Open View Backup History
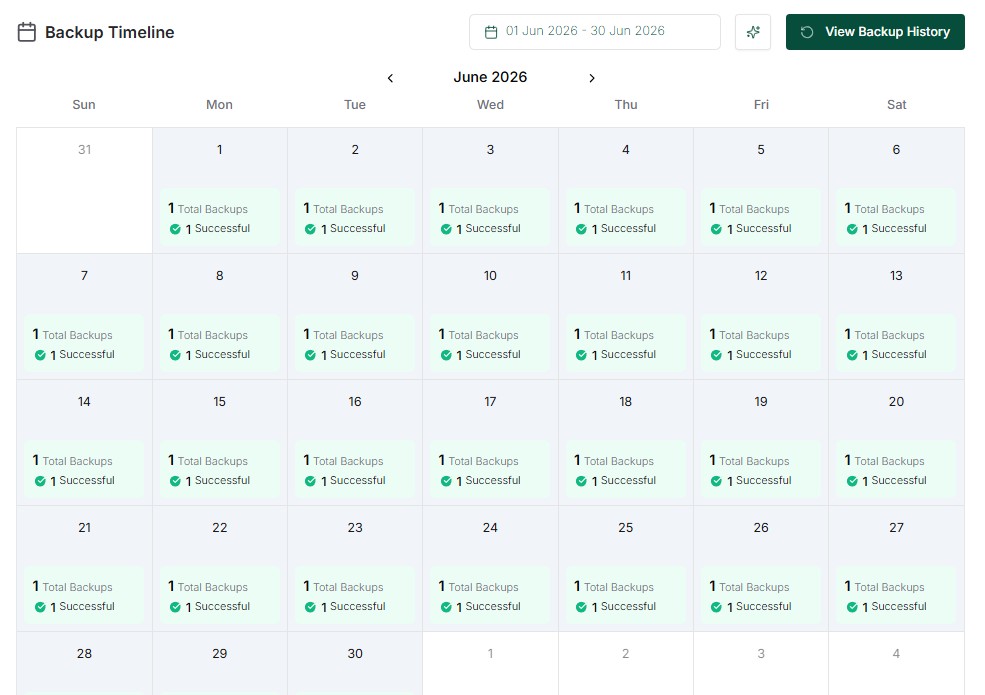 874,32
